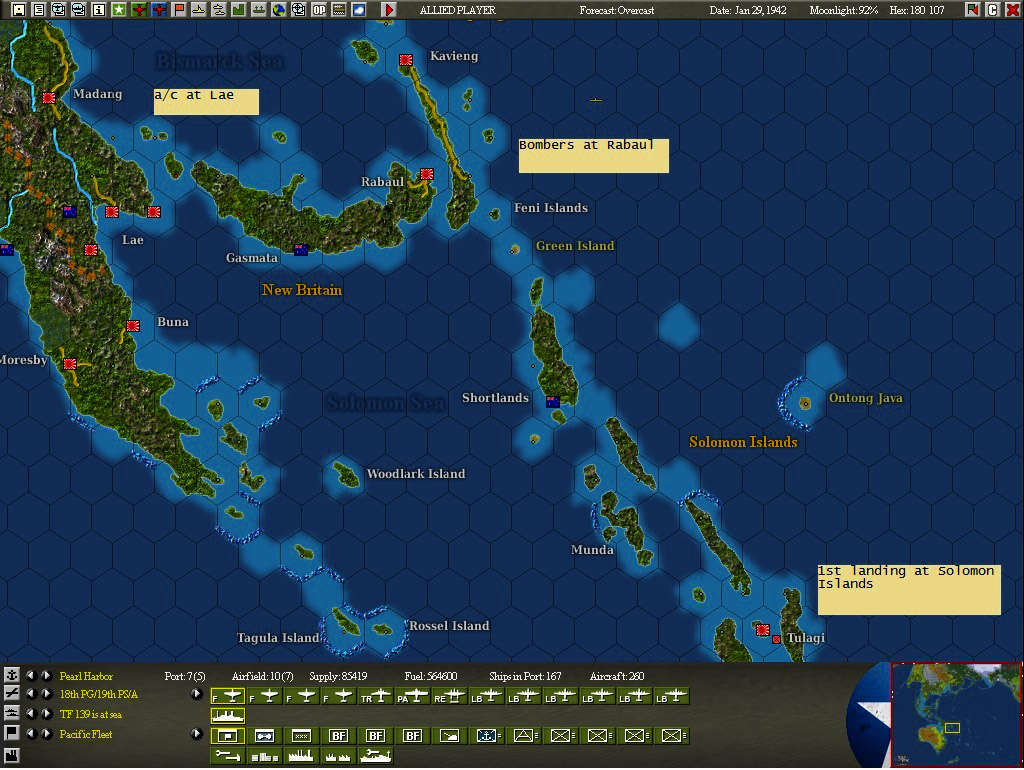Screen dimensions: 1024x770
Task: Click the aircraft icon beside 18th PG/19th PS/A
Action: [x=11, y=694]
